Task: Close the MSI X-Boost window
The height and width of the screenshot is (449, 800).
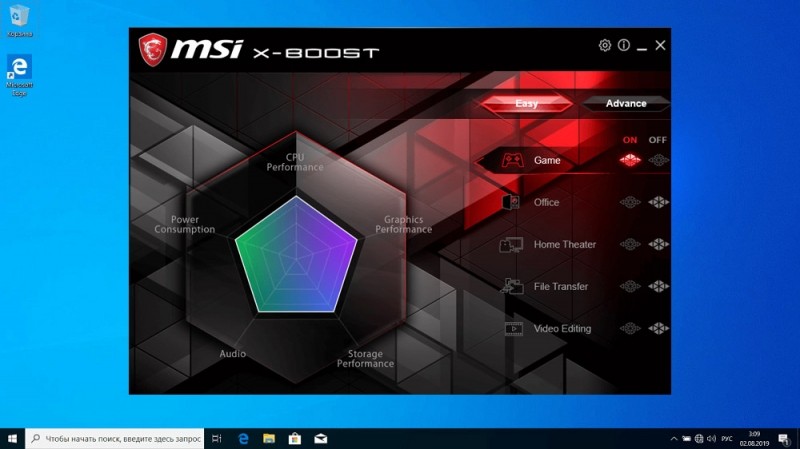Action: [x=660, y=45]
